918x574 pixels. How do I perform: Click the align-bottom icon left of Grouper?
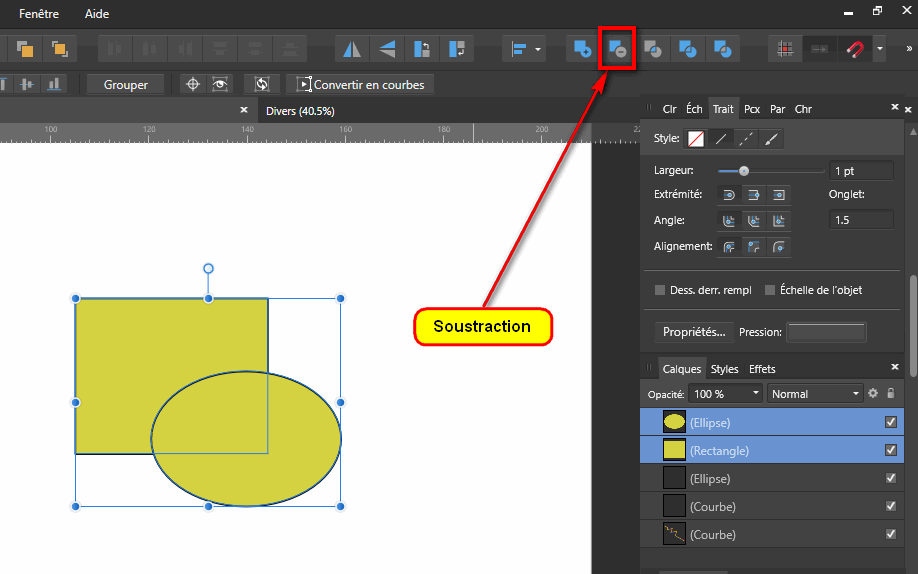pos(54,84)
